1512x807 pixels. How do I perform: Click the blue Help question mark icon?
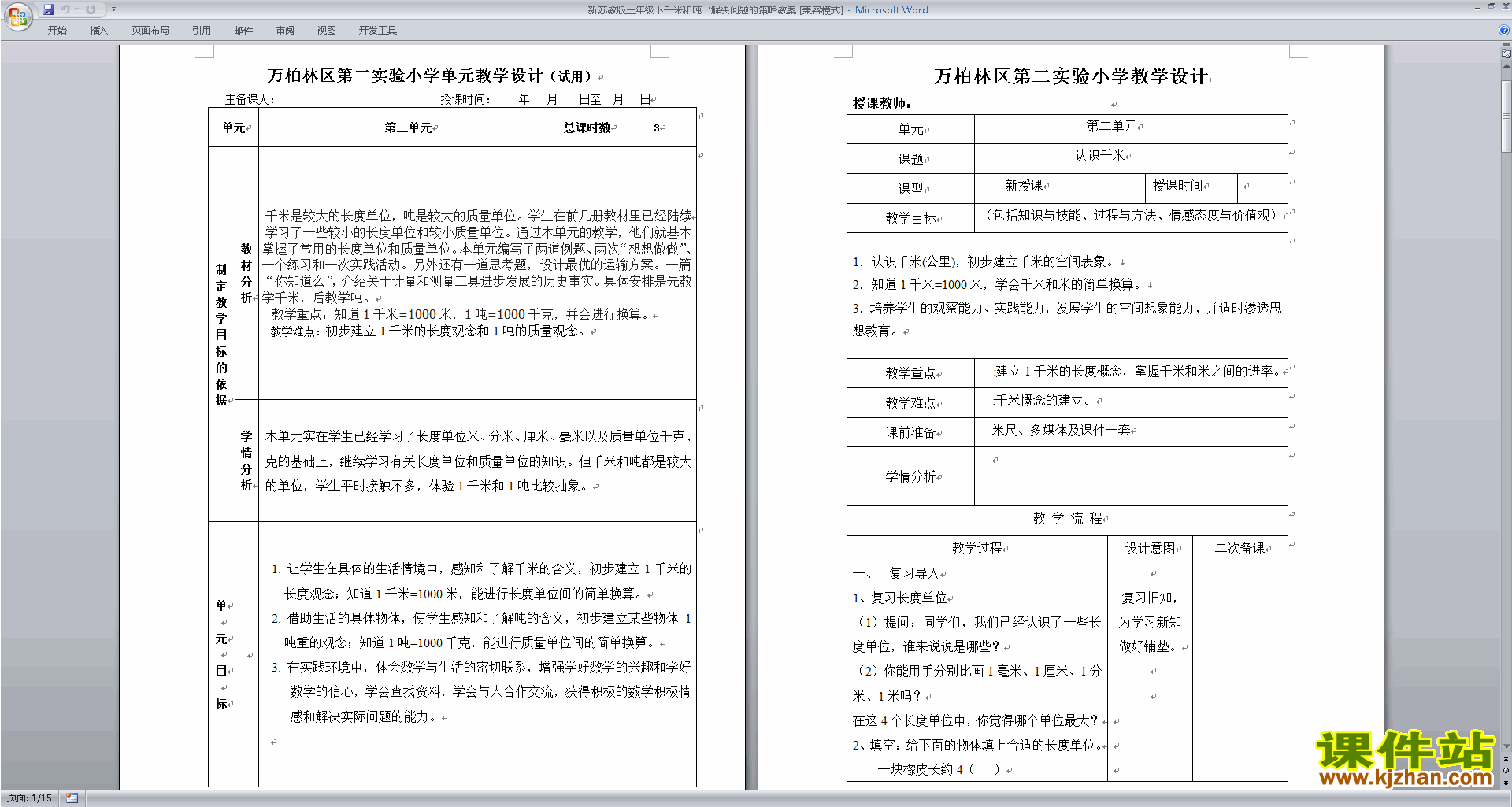(x=1504, y=30)
